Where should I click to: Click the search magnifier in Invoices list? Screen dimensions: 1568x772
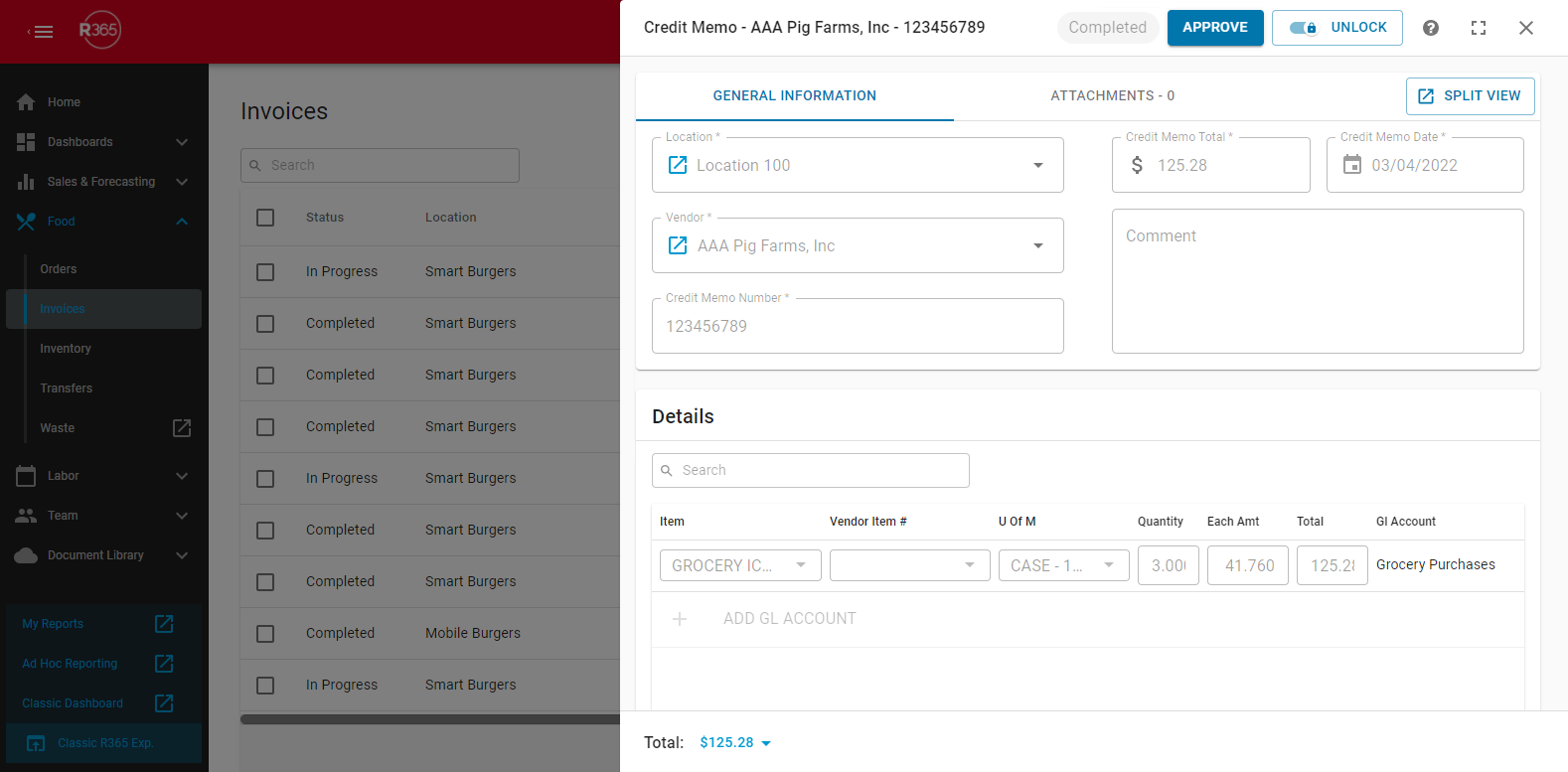pos(255,166)
